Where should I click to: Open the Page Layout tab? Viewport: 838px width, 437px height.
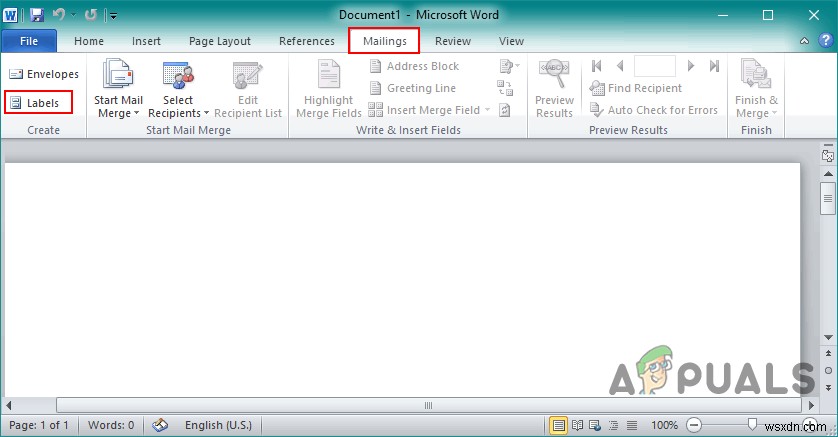click(220, 41)
